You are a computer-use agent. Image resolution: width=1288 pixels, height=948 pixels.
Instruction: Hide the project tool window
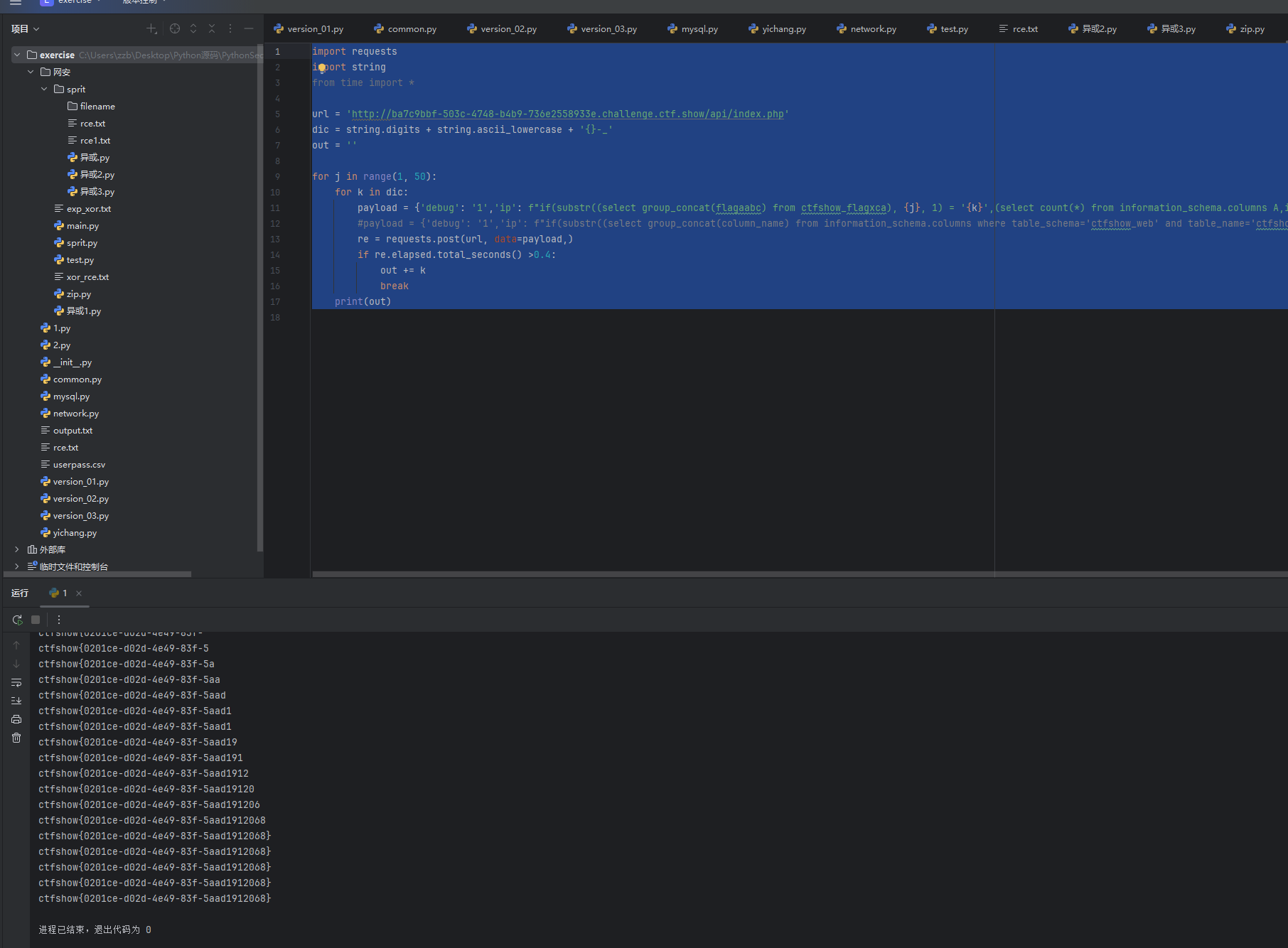249,29
